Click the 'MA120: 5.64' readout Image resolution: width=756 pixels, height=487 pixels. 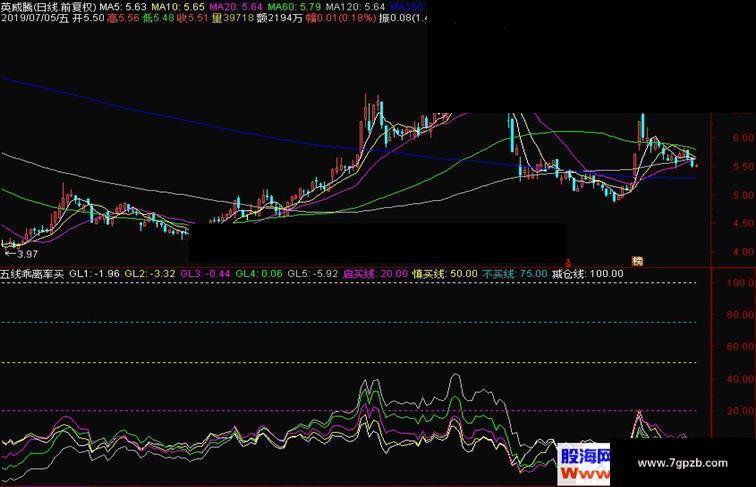point(355,7)
